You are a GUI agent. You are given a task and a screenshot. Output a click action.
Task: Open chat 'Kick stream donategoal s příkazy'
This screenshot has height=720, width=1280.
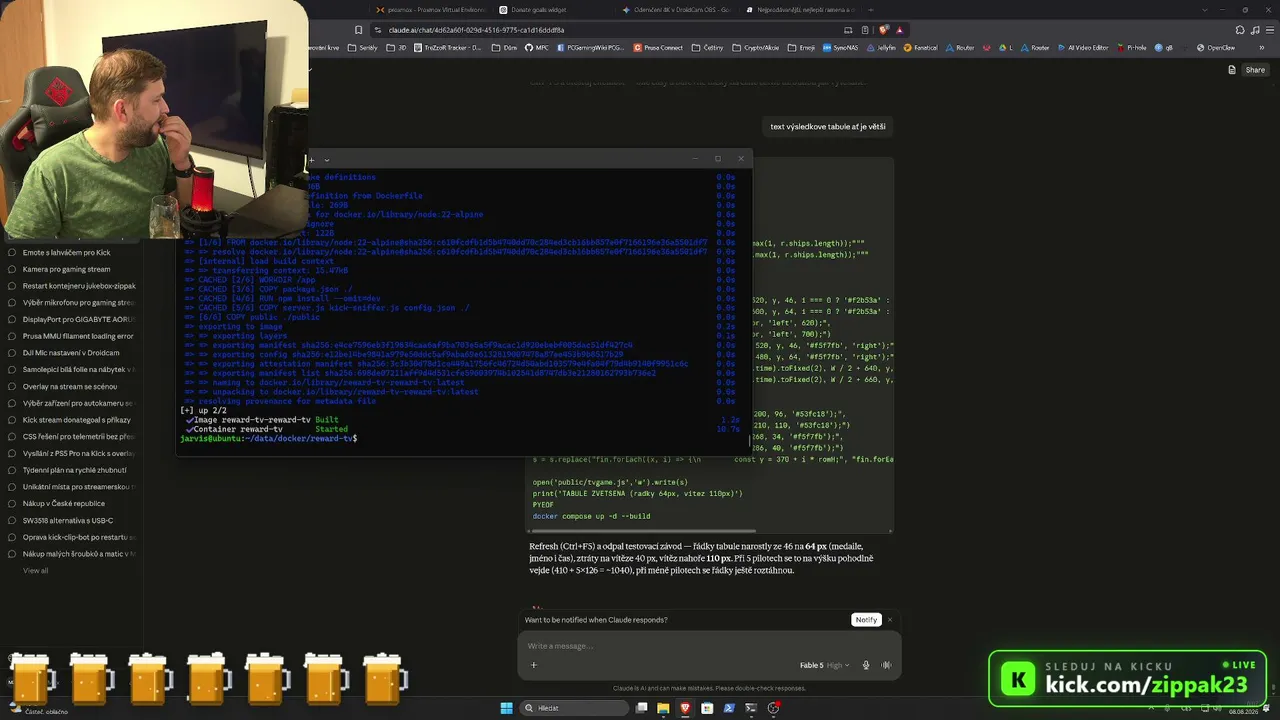[72, 420]
